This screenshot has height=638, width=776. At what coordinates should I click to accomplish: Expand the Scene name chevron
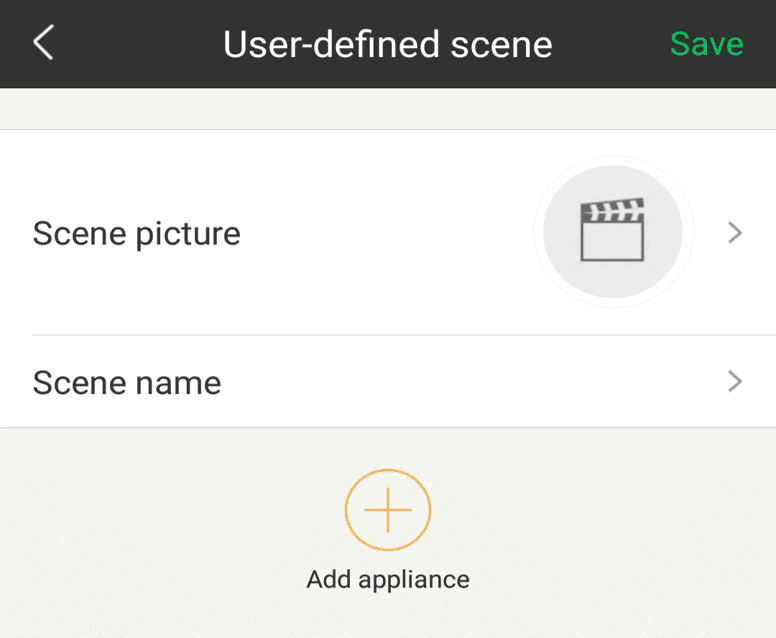point(735,381)
